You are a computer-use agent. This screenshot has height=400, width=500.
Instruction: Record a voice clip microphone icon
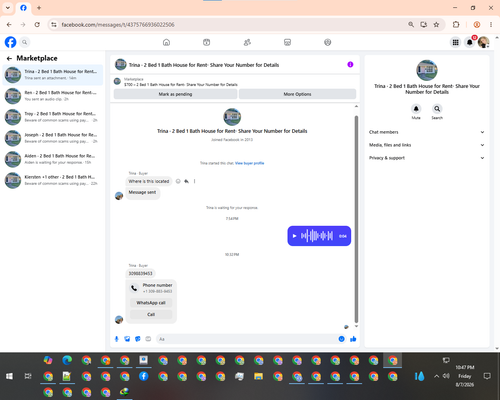[116, 339]
